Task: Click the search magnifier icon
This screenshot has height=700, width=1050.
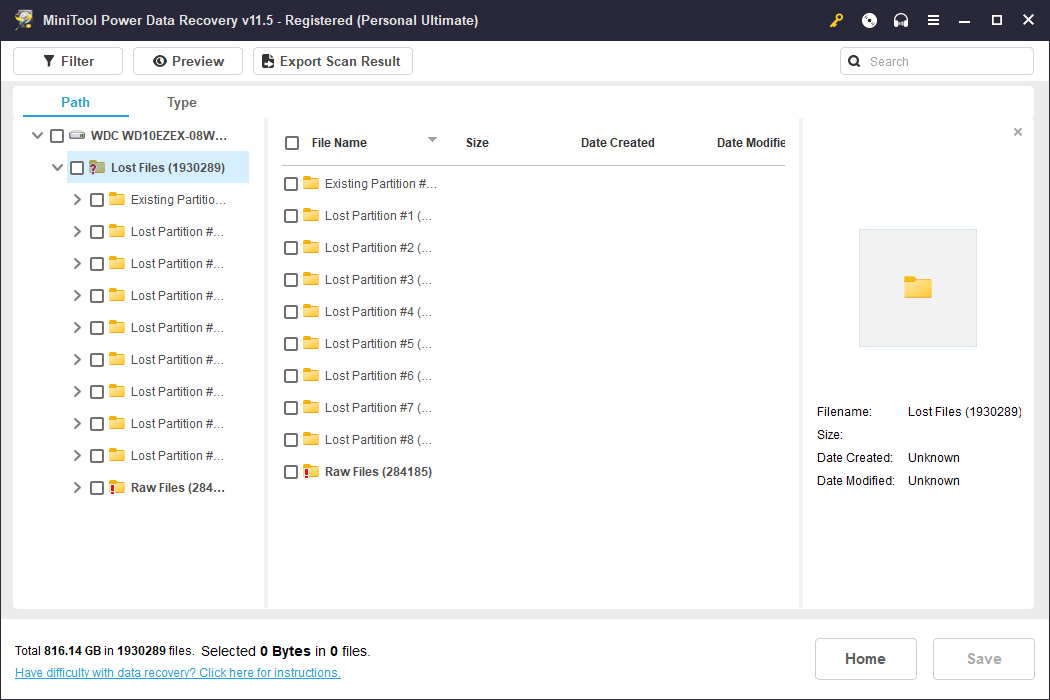Action: pyautogui.click(x=854, y=62)
